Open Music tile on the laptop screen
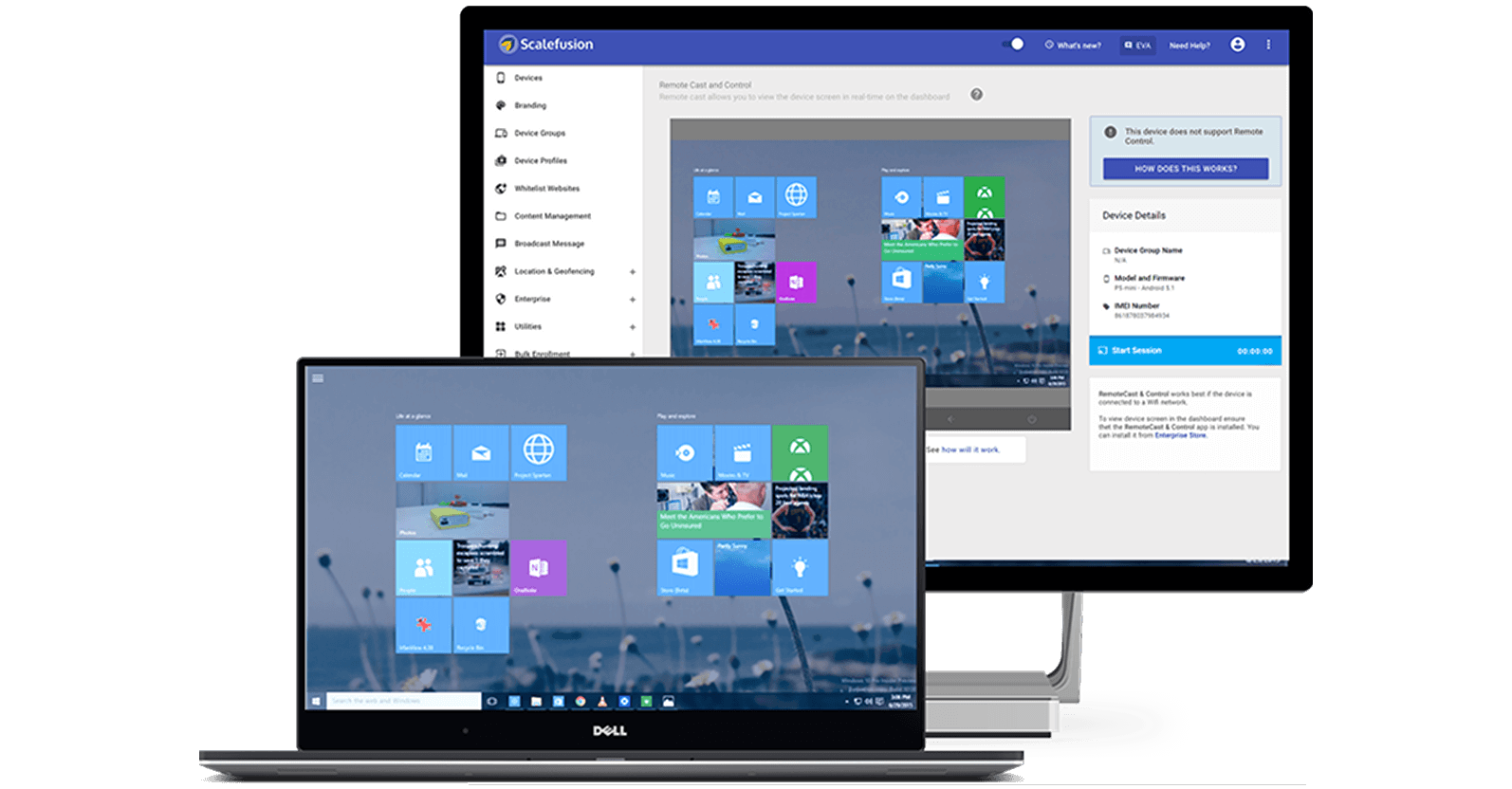This screenshot has width=1512, height=789. tap(685, 452)
